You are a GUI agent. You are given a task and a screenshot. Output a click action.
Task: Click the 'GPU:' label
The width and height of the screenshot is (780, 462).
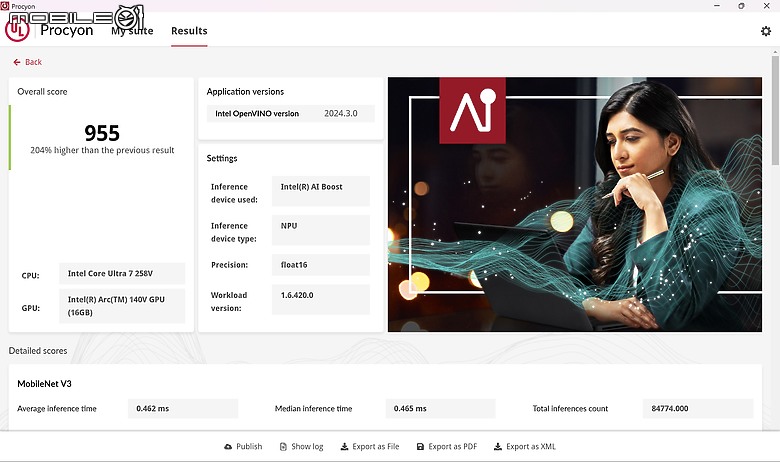click(30, 308)
